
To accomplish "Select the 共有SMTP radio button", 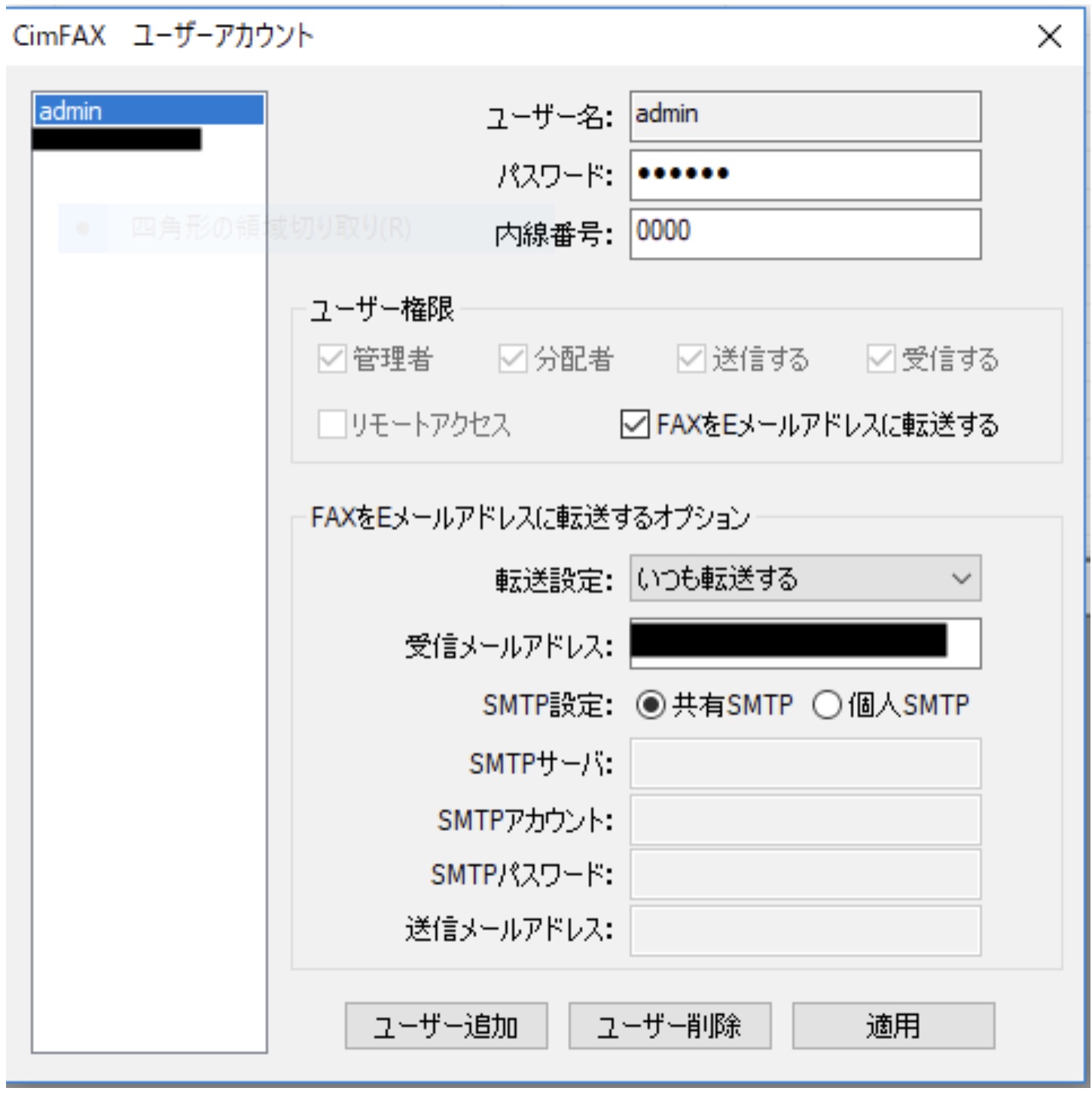I will tap(651, 705).
